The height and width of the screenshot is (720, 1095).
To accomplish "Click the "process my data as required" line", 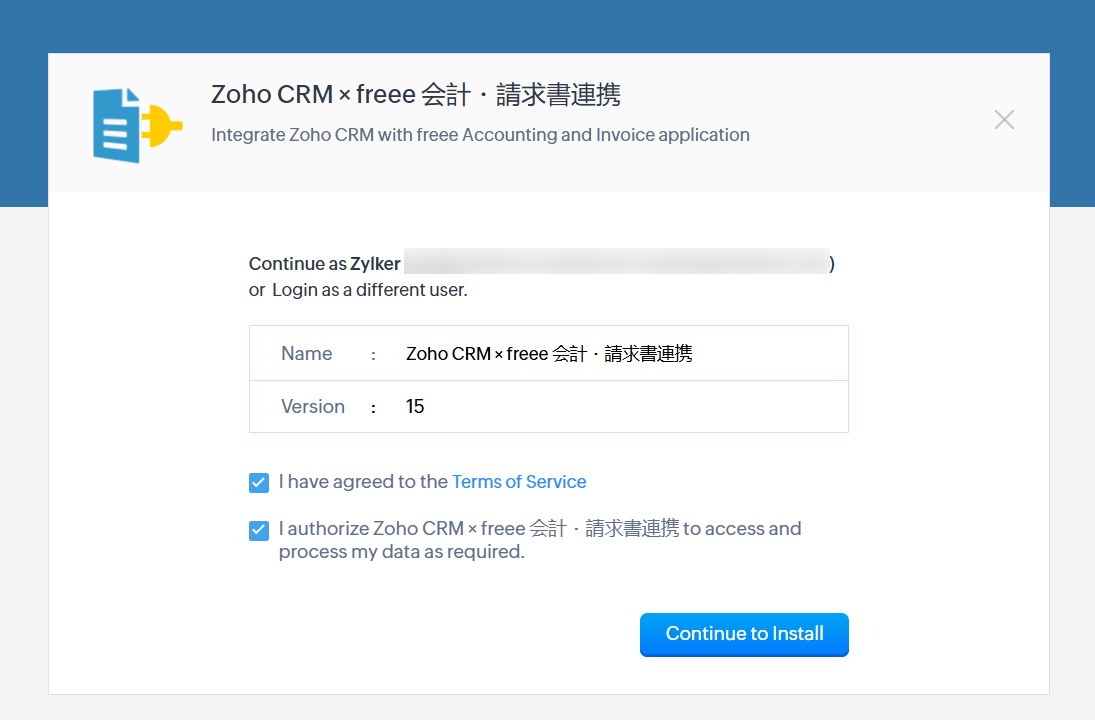I will click(401, 552).
